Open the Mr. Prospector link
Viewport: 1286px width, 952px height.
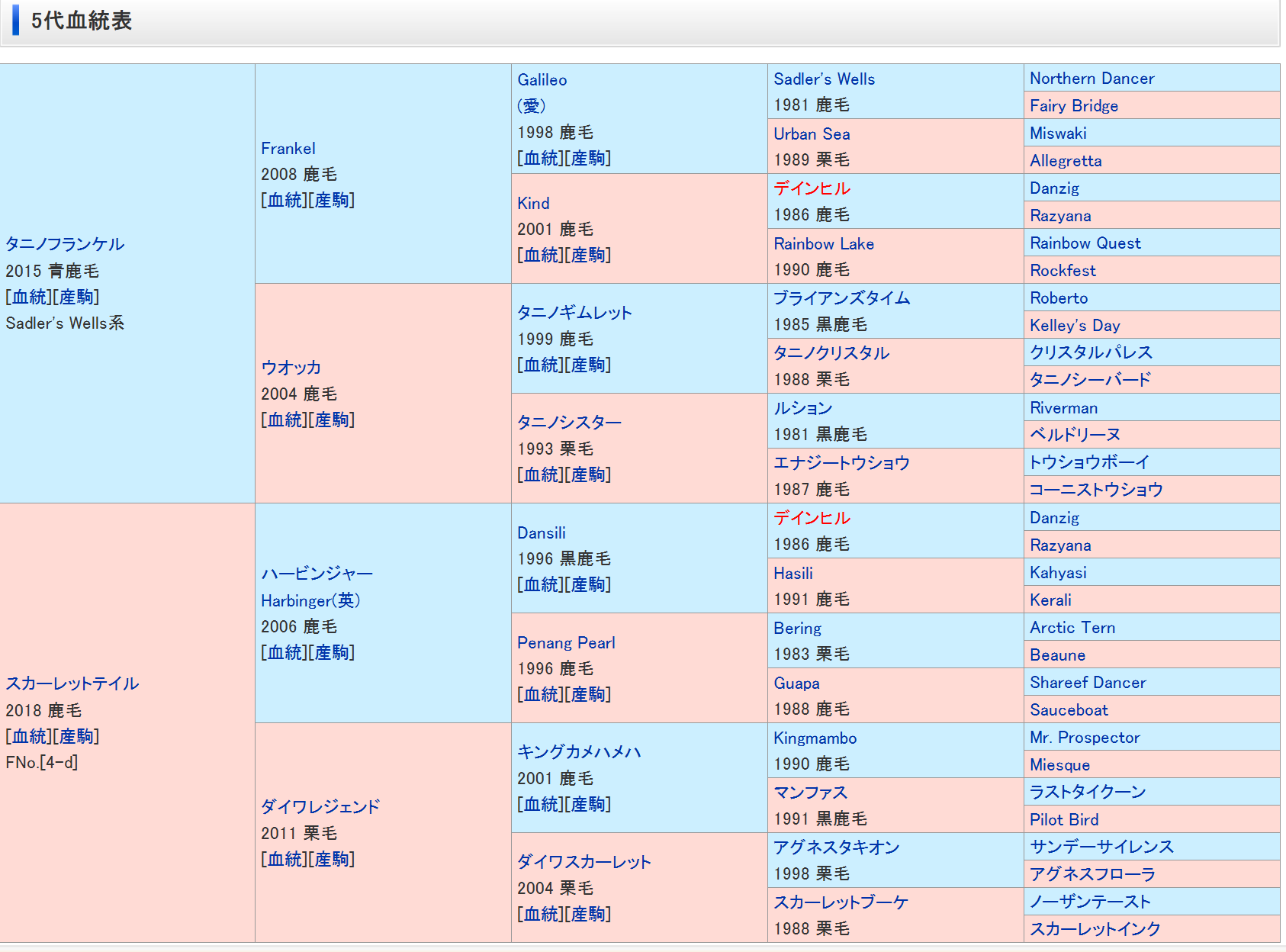pyautogui.click(x=1084, y=738)
